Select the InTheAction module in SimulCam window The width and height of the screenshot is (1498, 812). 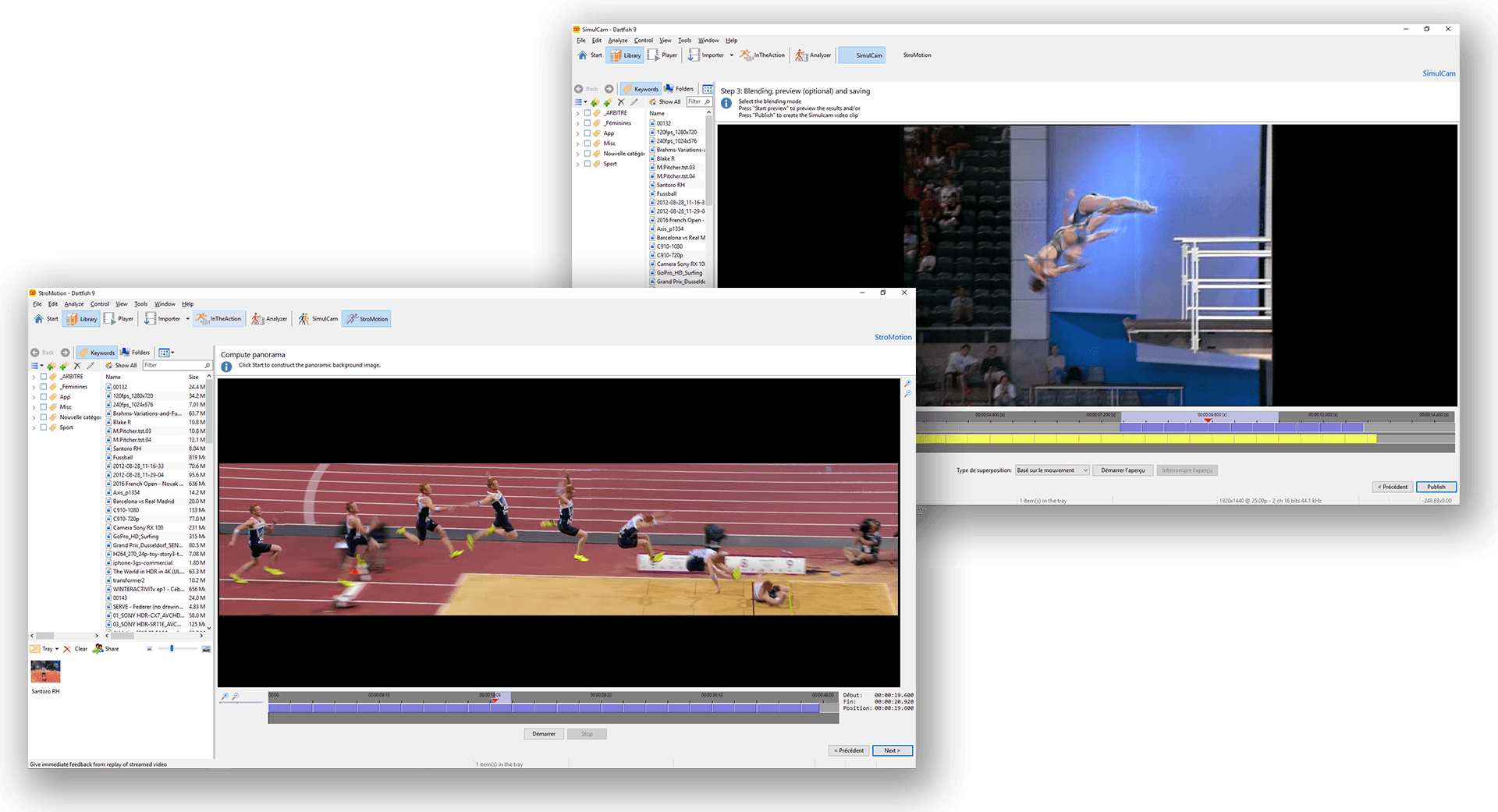(x=761, y=55)
